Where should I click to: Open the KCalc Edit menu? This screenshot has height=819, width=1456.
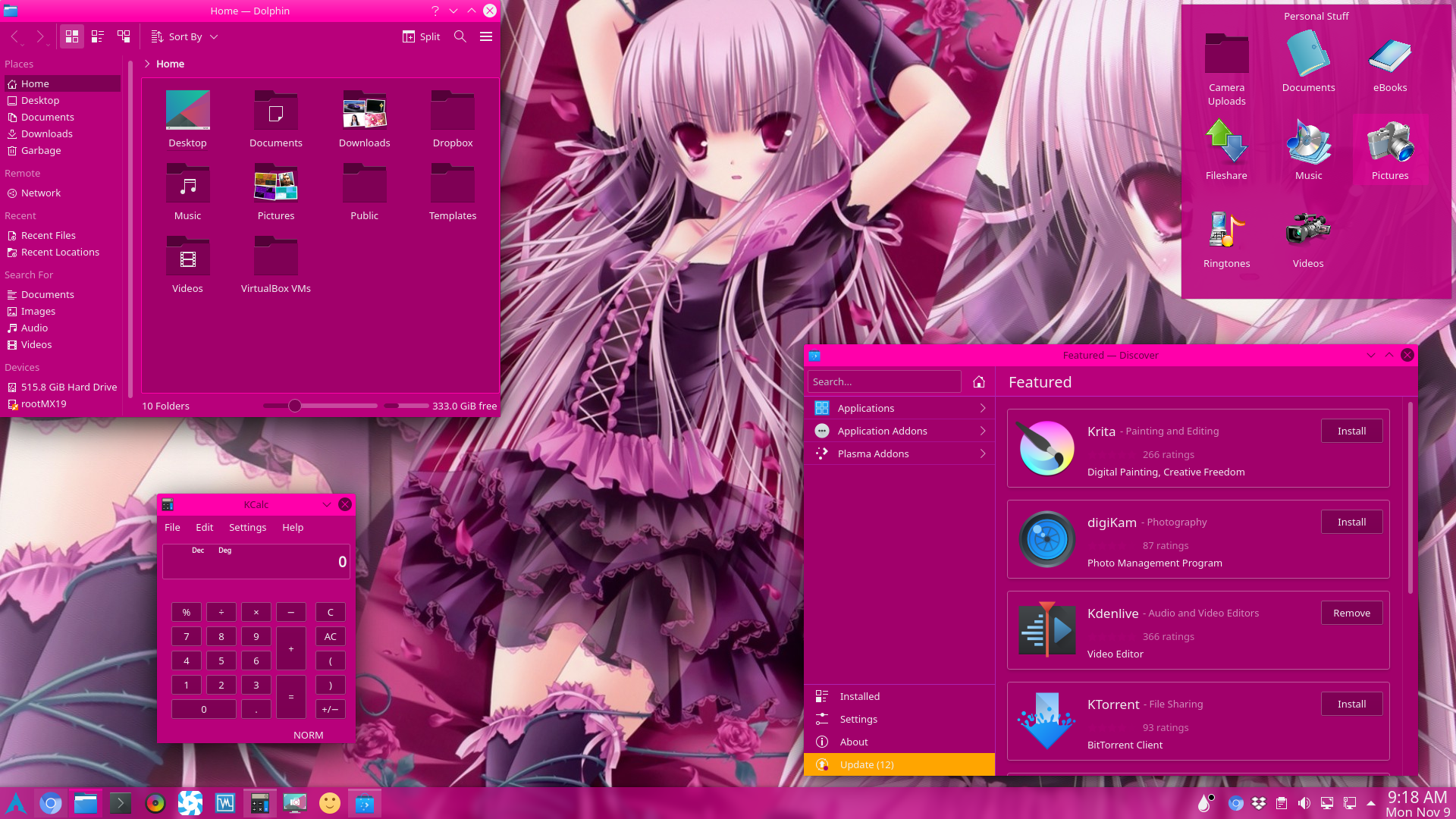click(x=205, y=527)
